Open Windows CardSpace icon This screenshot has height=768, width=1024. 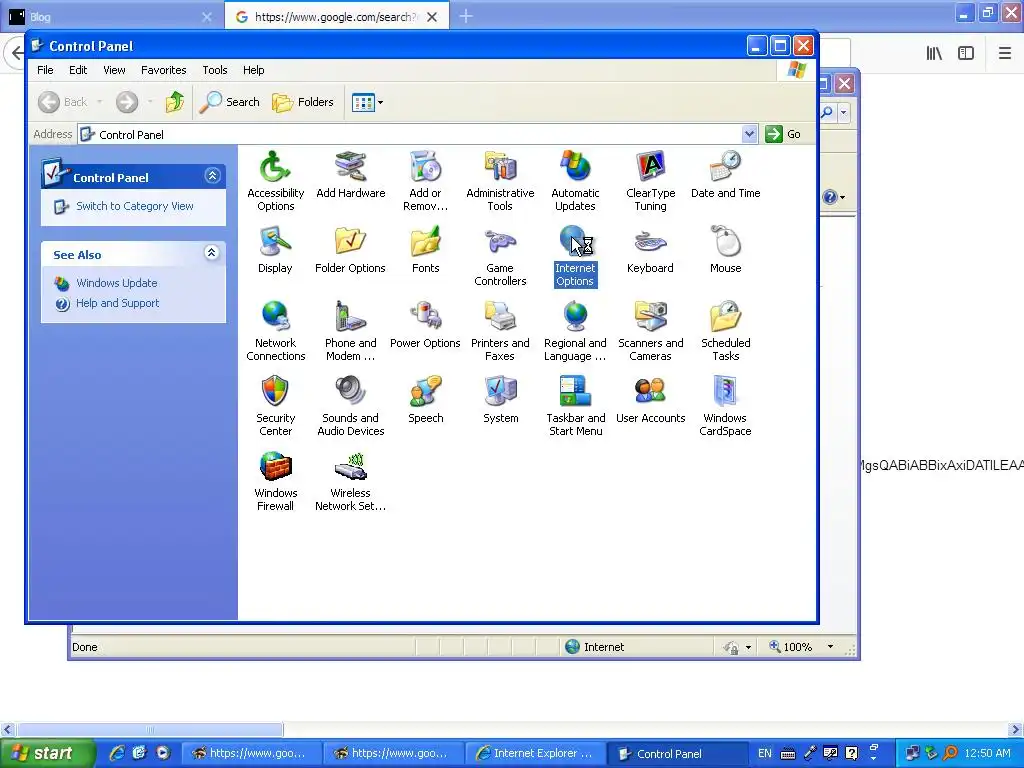pyautogui.click(x=725, y=406)
